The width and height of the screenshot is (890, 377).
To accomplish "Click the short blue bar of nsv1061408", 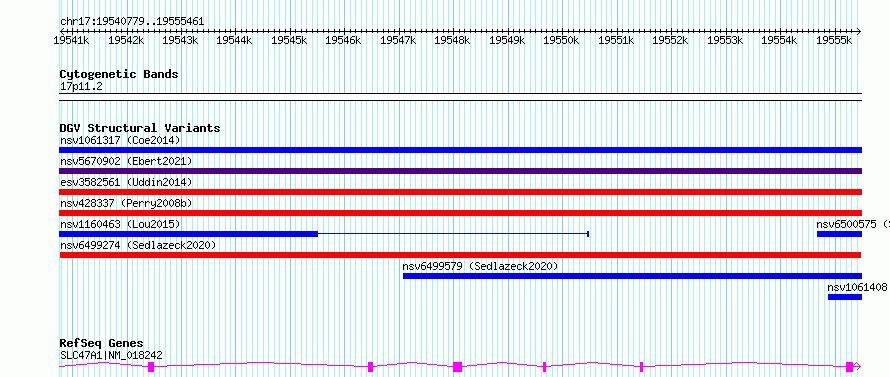I will (845, 297).
